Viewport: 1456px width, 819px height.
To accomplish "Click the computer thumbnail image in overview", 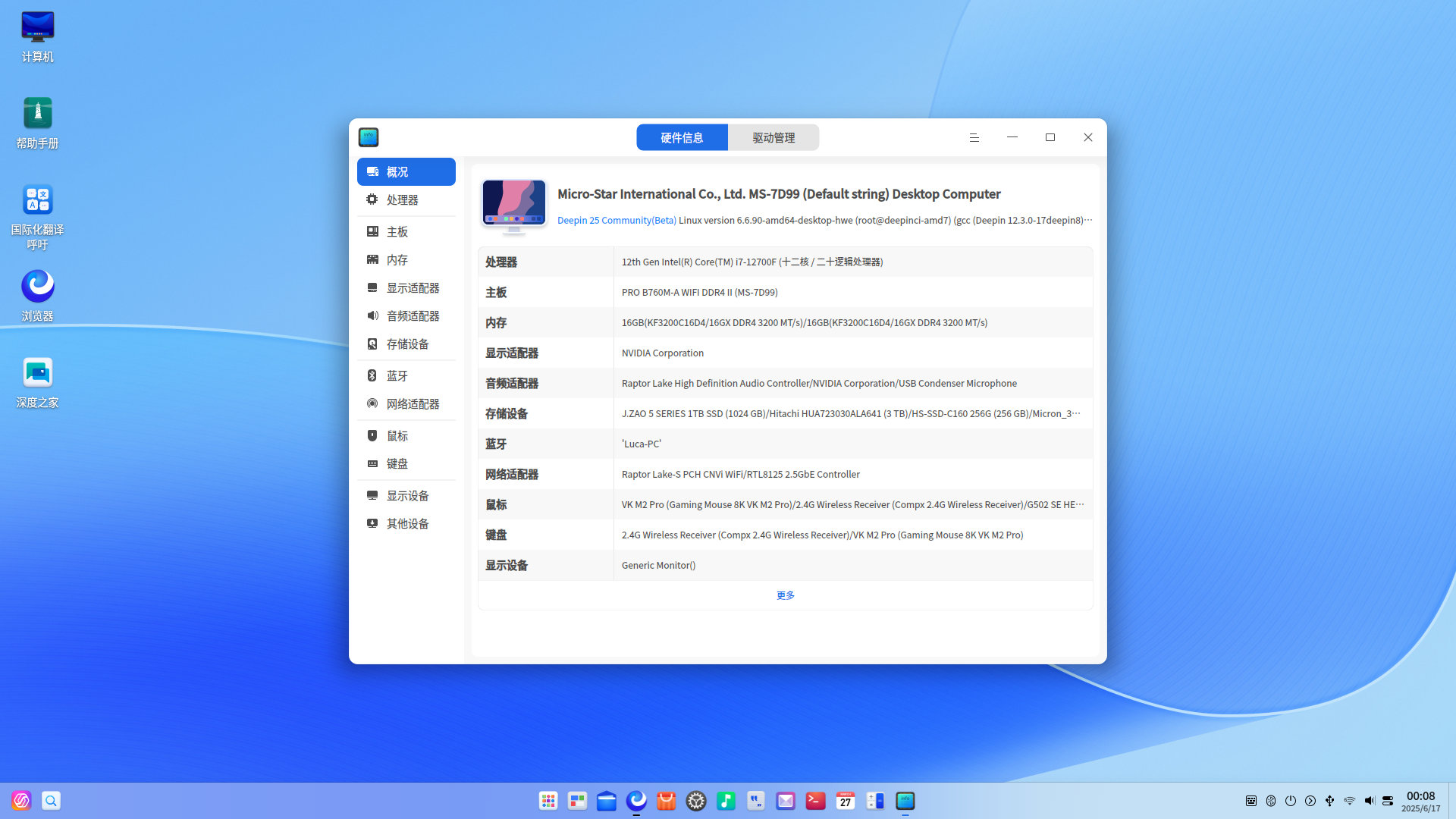I will click(514, 206).
